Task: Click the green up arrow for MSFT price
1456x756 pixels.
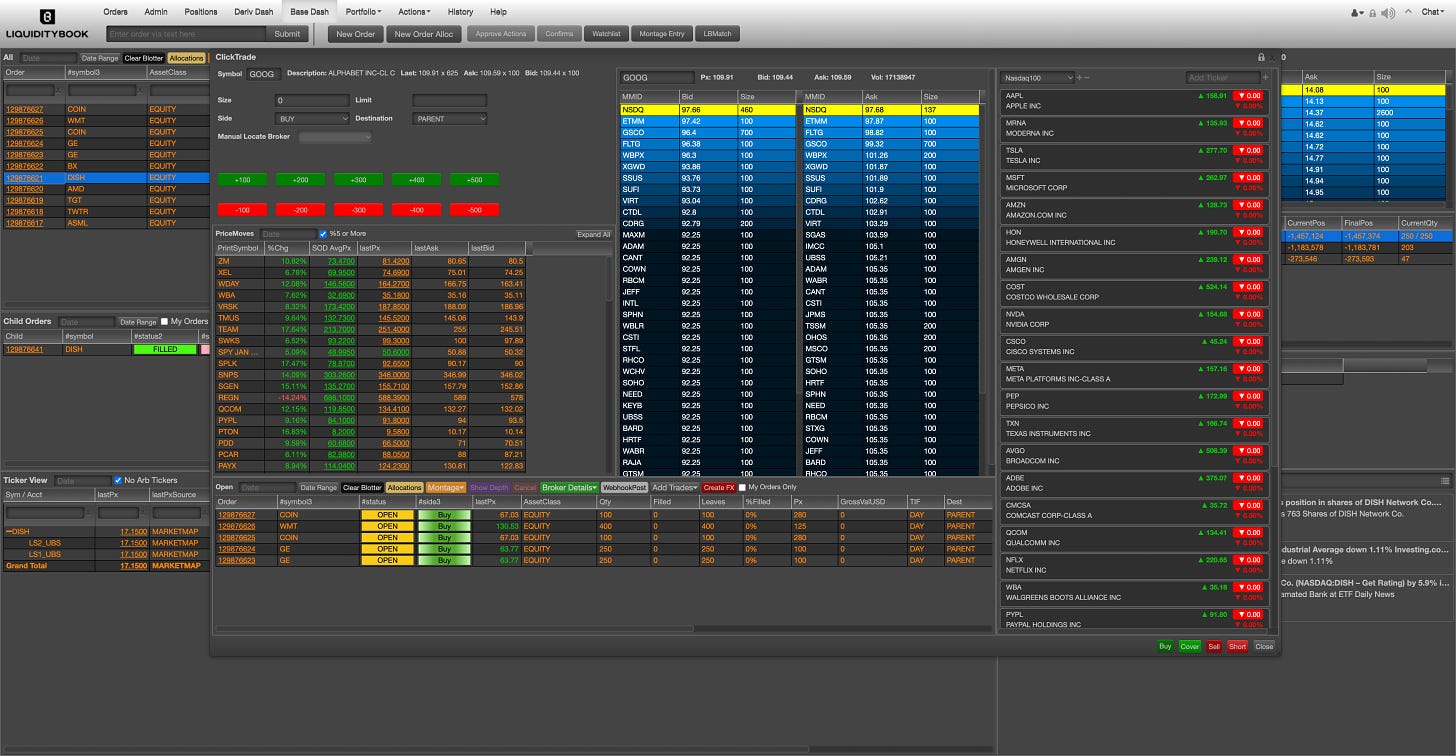Action: click(1201, 178)
